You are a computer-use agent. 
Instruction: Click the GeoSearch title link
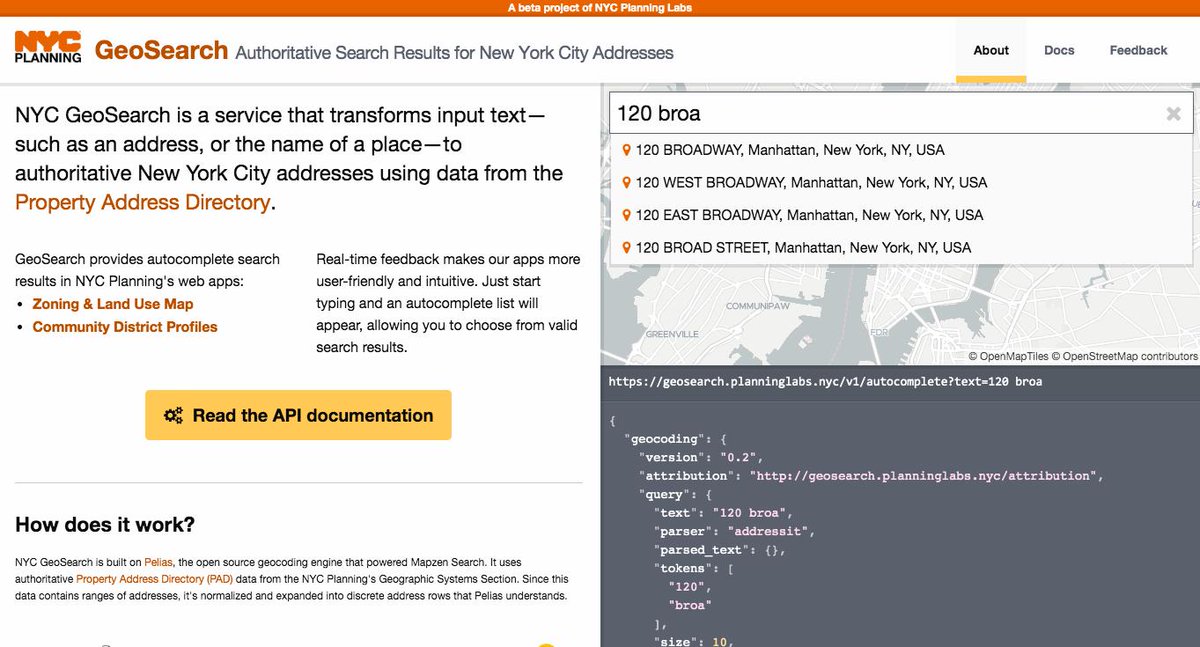pyautogui.click(x=161, y=50)
